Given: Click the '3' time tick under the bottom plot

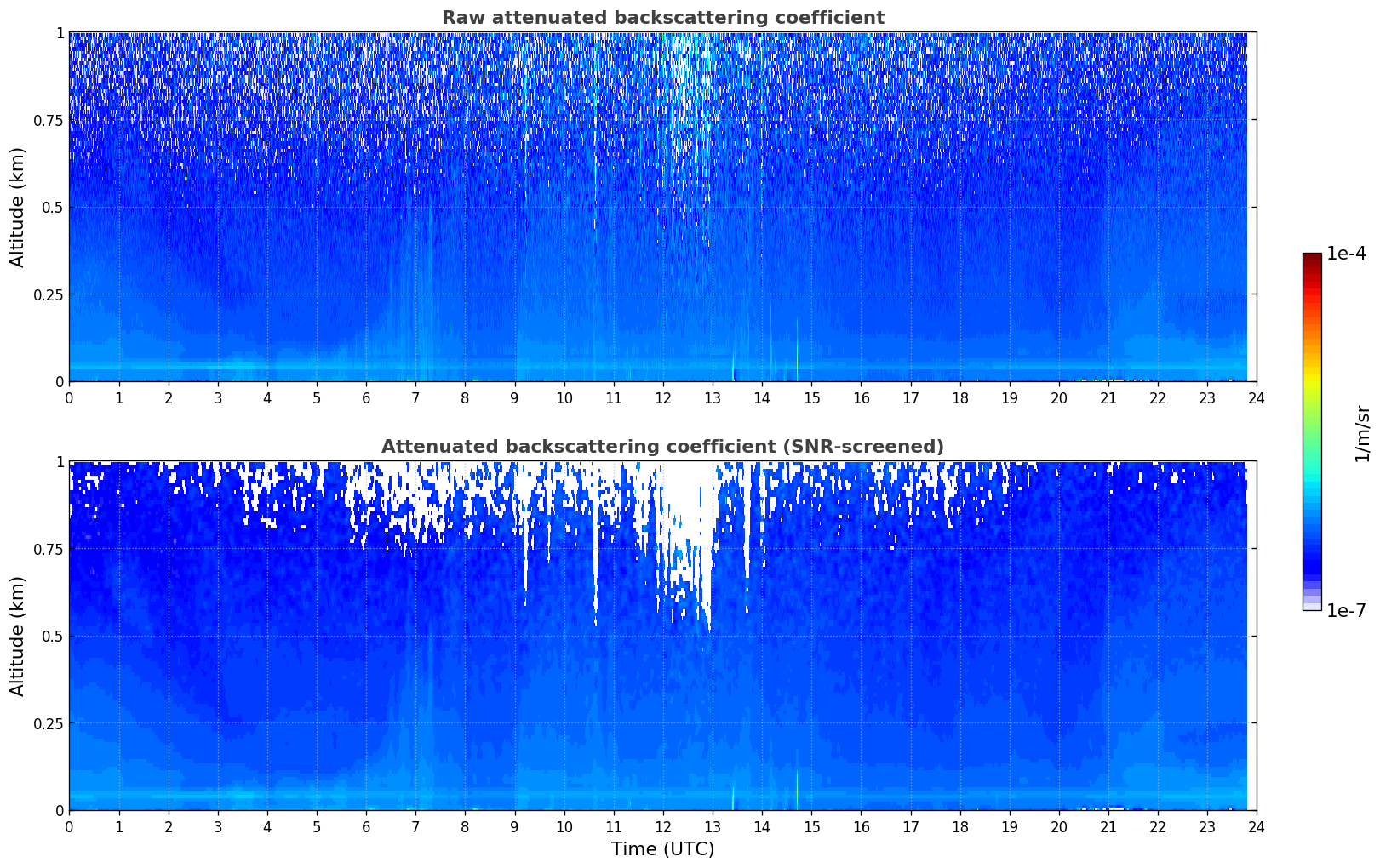Looking at the screenshot, I should [217, 826].
